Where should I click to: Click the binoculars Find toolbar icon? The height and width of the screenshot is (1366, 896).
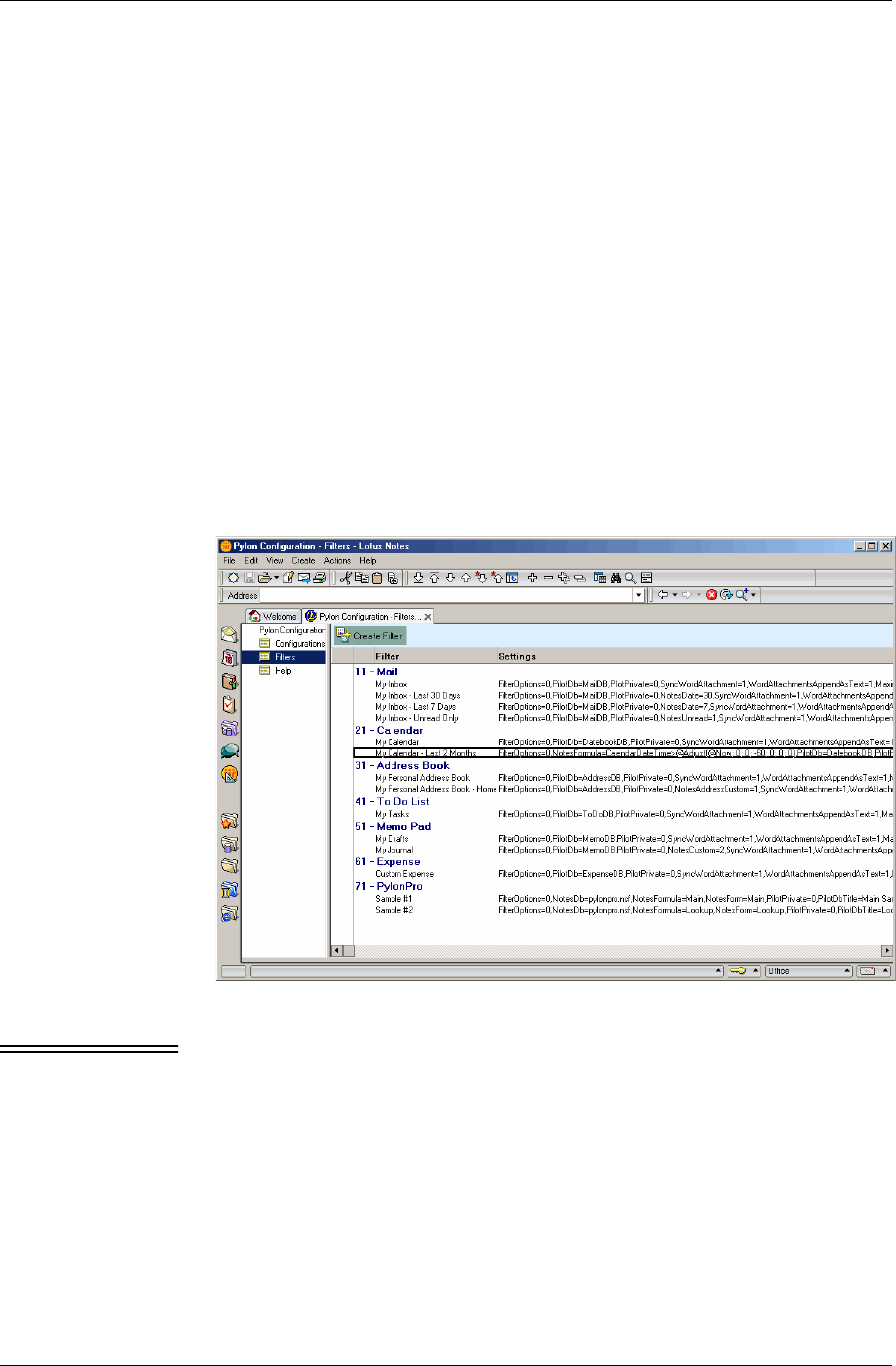click(616, 578)
